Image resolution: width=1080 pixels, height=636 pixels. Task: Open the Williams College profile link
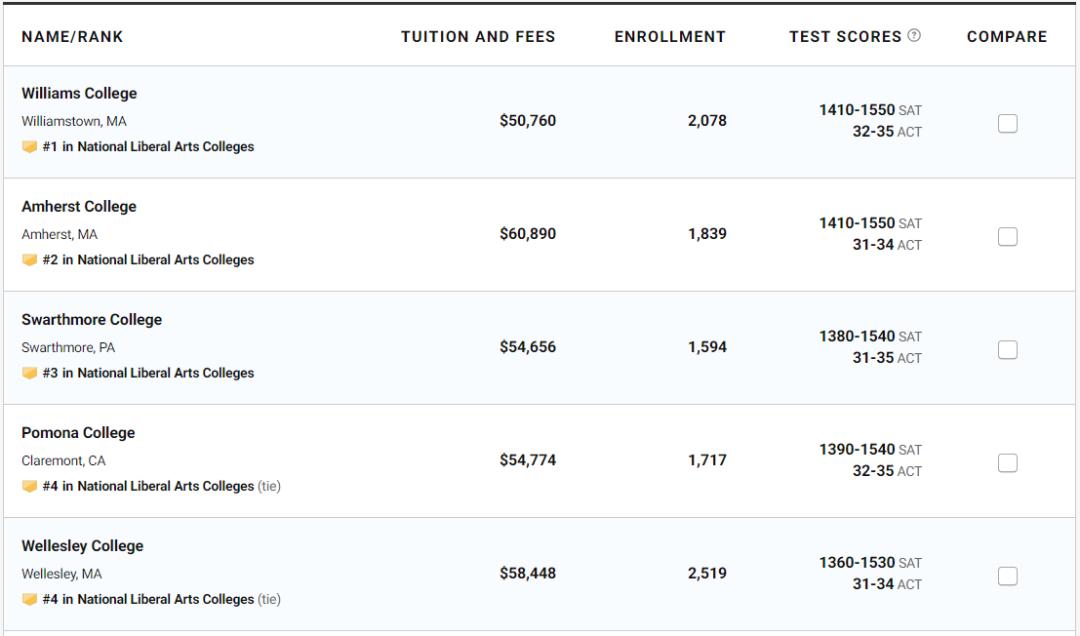[x=79, y=94]
